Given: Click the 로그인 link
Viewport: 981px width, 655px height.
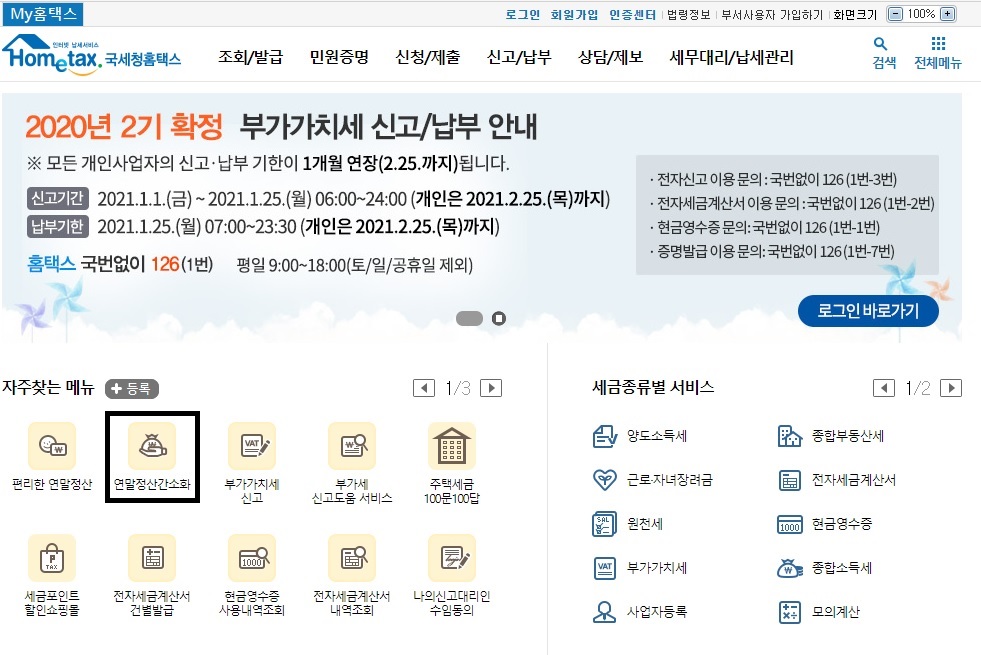Looking at the screenshot, I should pyautogui.click(x=522, y=14).
